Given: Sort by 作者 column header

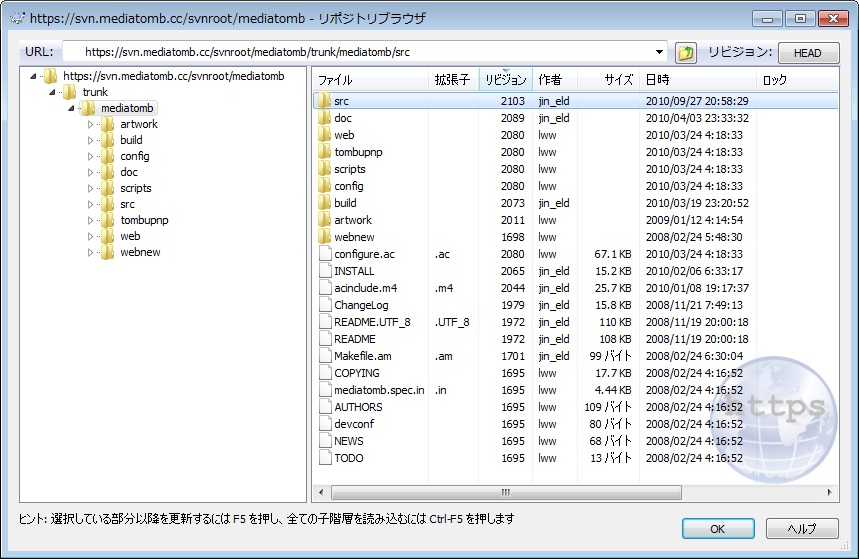Looking at the screenshot, I should [554, 80].
